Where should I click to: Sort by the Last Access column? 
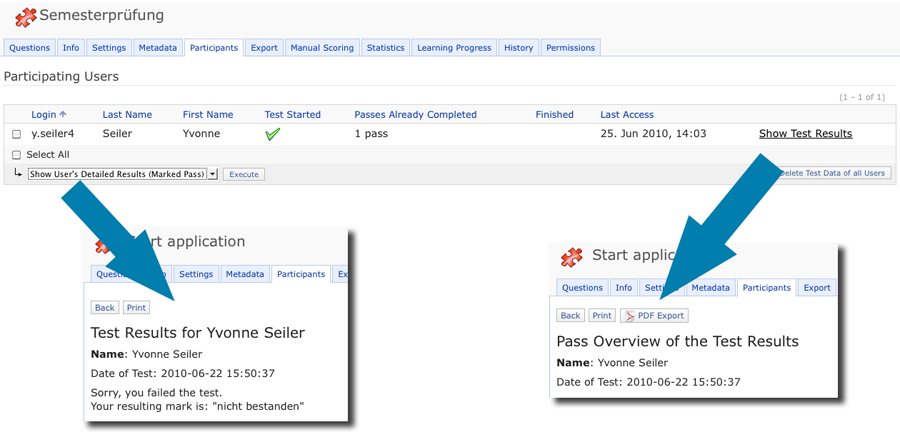[627, 115]
